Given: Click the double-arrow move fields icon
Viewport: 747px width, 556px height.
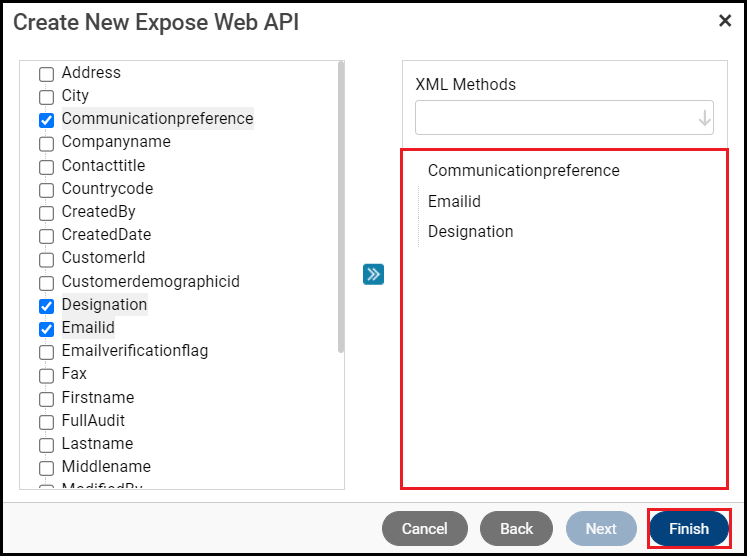Looking at the screenshot, I should point(373,274).
